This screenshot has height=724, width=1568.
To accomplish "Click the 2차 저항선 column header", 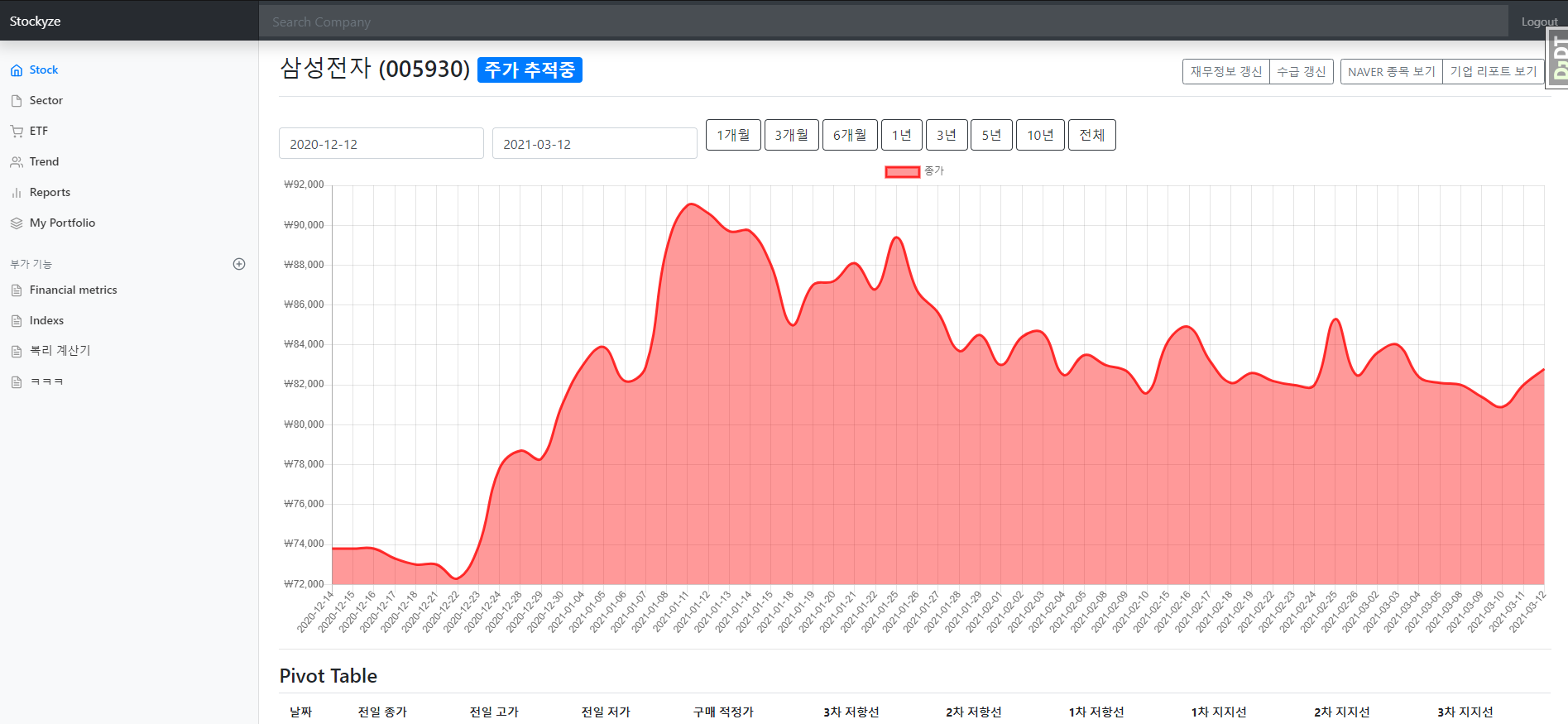I will [974, 712].
